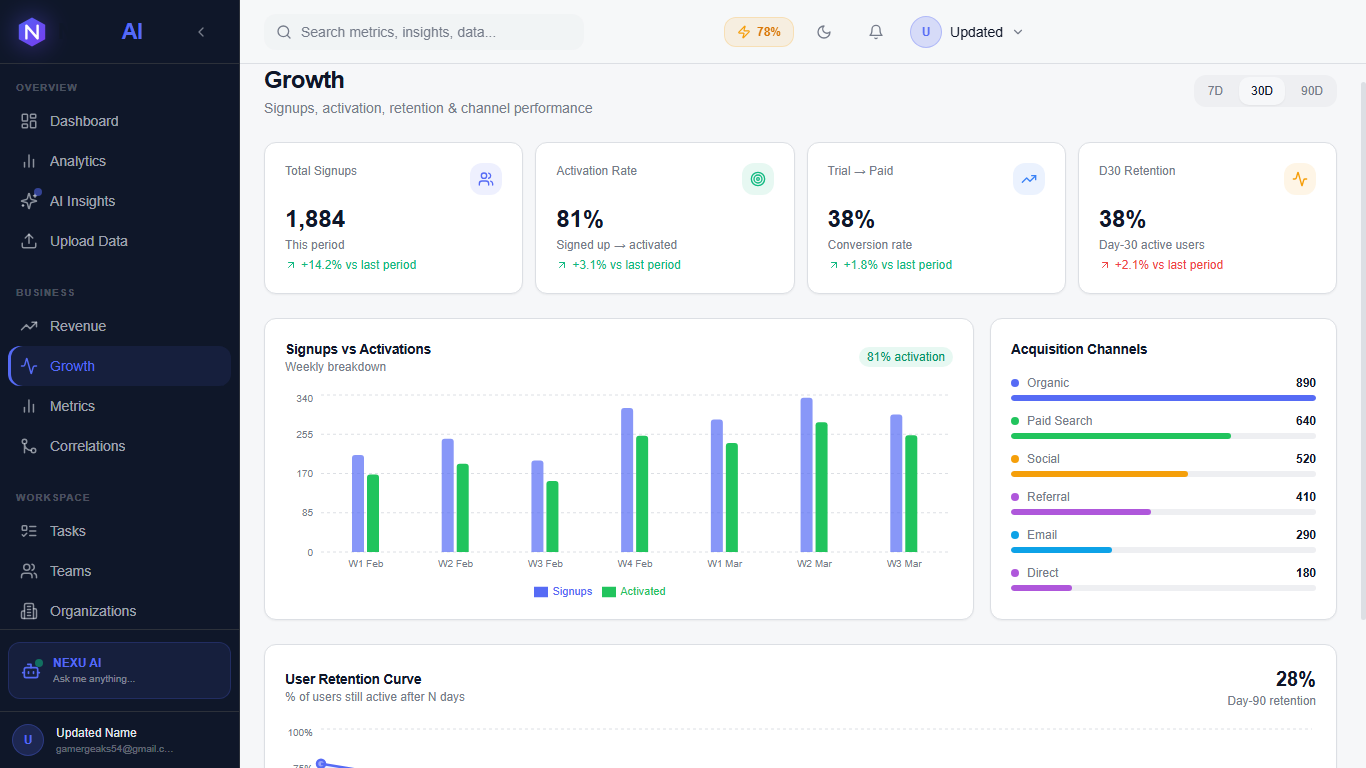The width and height of the screenshot is (1366, 768).
Task: Click the search metrics input field
Action: tap(423, 31)
